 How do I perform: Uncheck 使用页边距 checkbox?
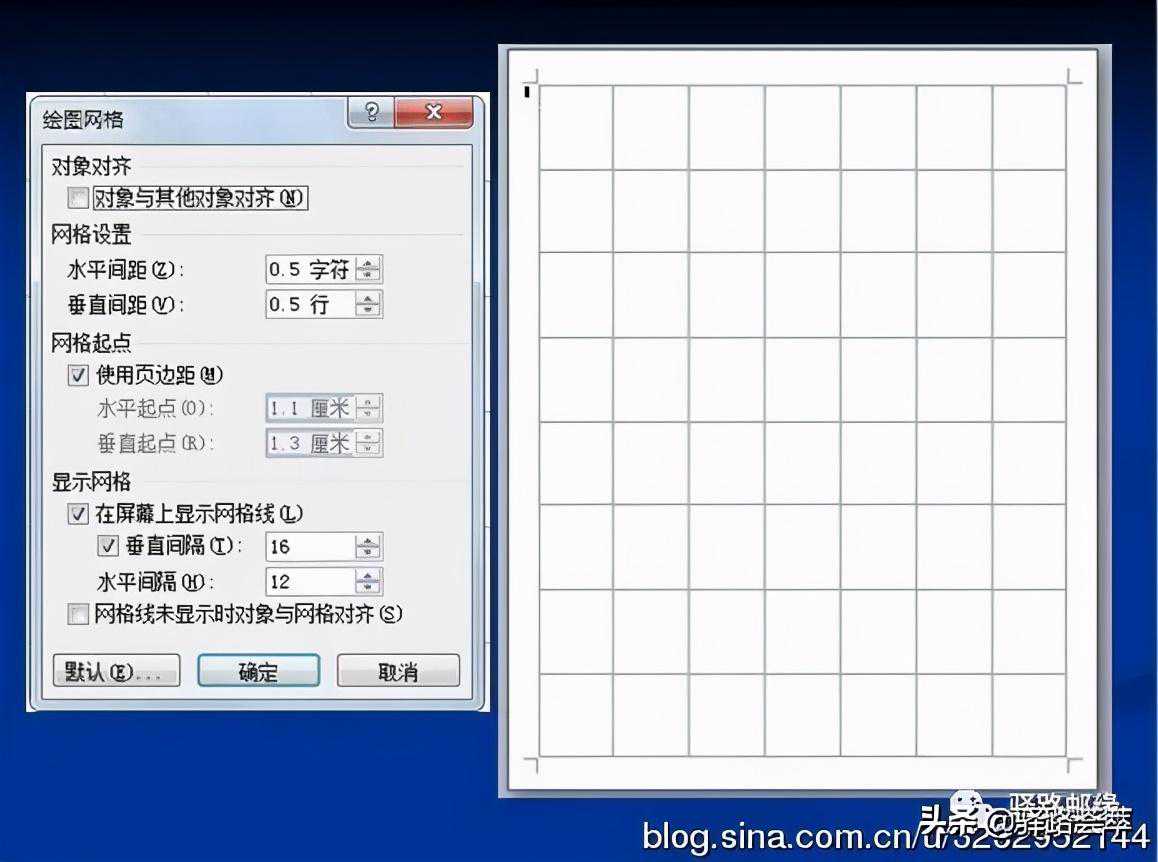[78, 376]
